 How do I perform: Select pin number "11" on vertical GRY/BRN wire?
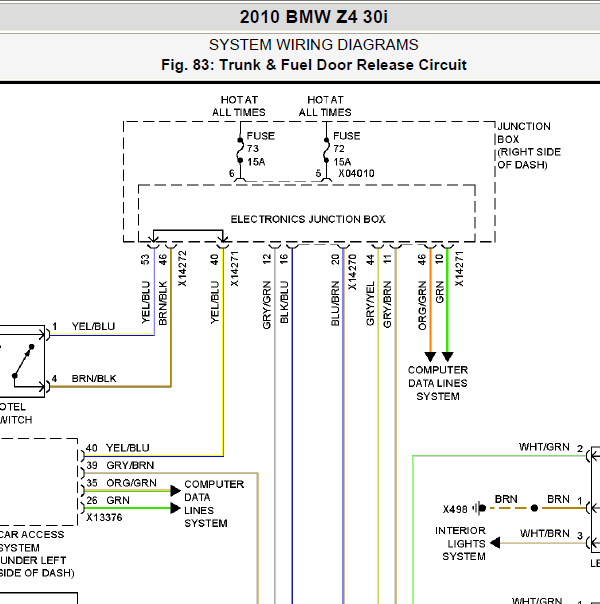point(387,259)
